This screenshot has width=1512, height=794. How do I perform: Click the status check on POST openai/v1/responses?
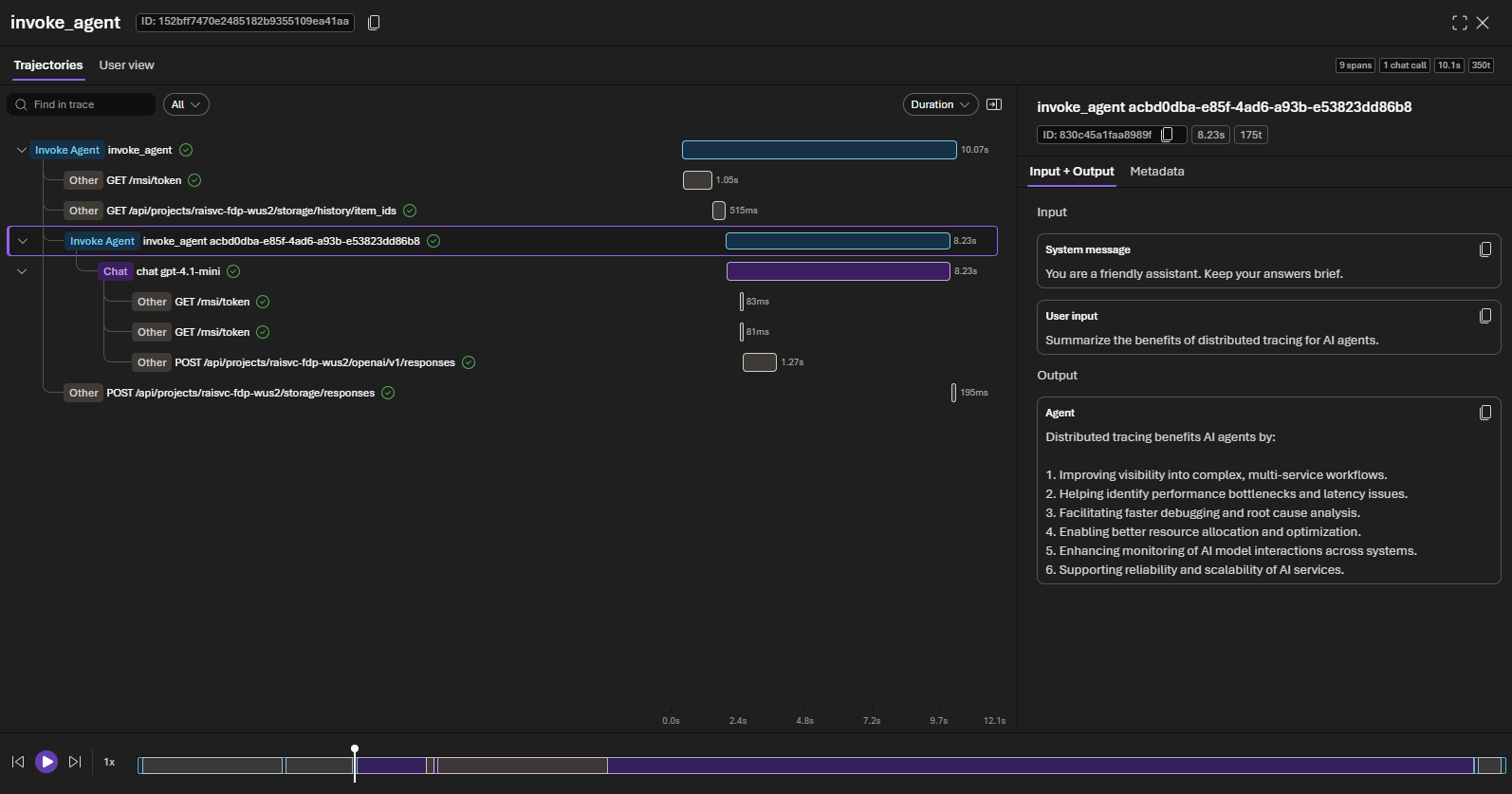click(x=469, y=362)
